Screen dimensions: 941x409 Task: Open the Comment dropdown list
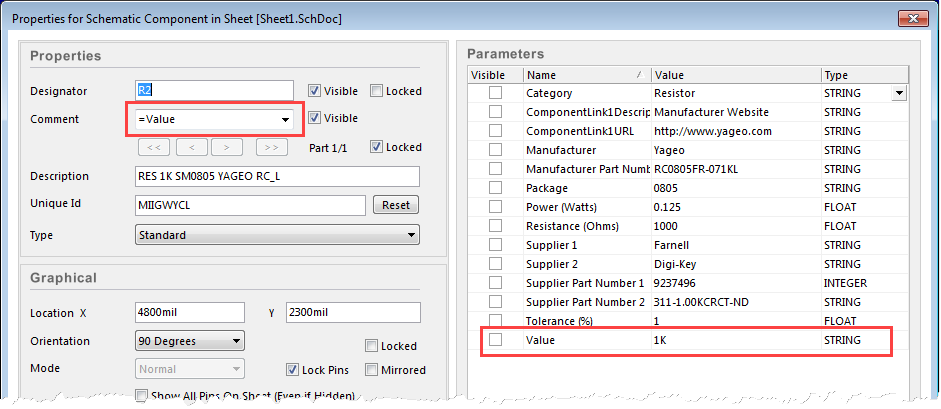click(x=287, y=120)
